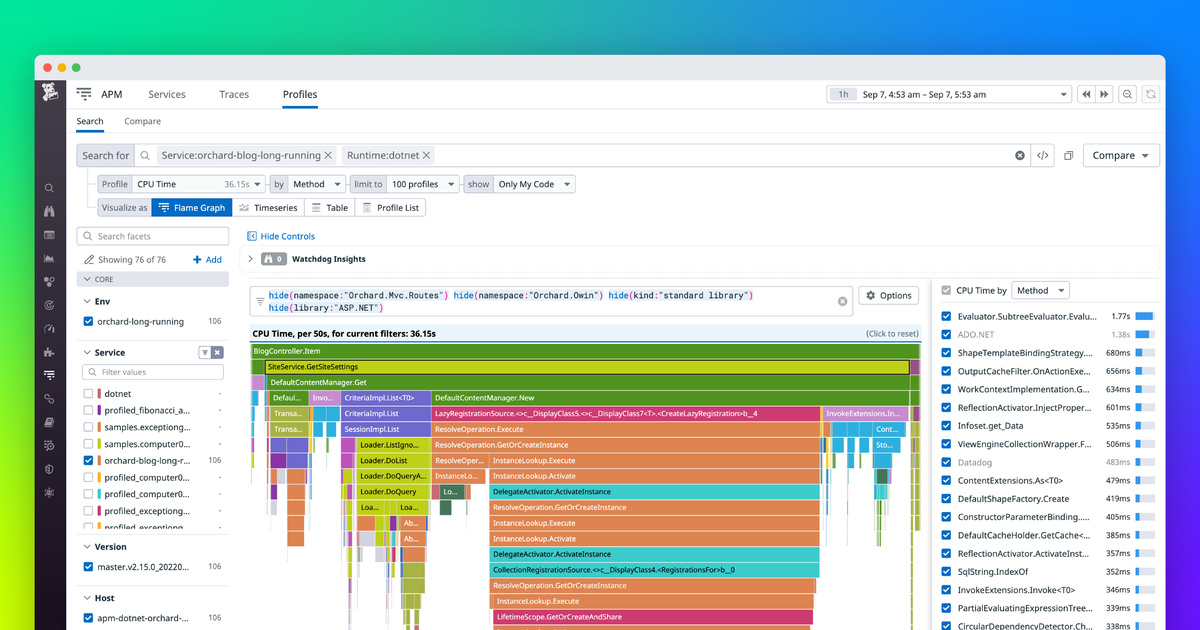1200x630 pixels.
Task: Open the notebook sidebar icon
Action: pos(49,422)
